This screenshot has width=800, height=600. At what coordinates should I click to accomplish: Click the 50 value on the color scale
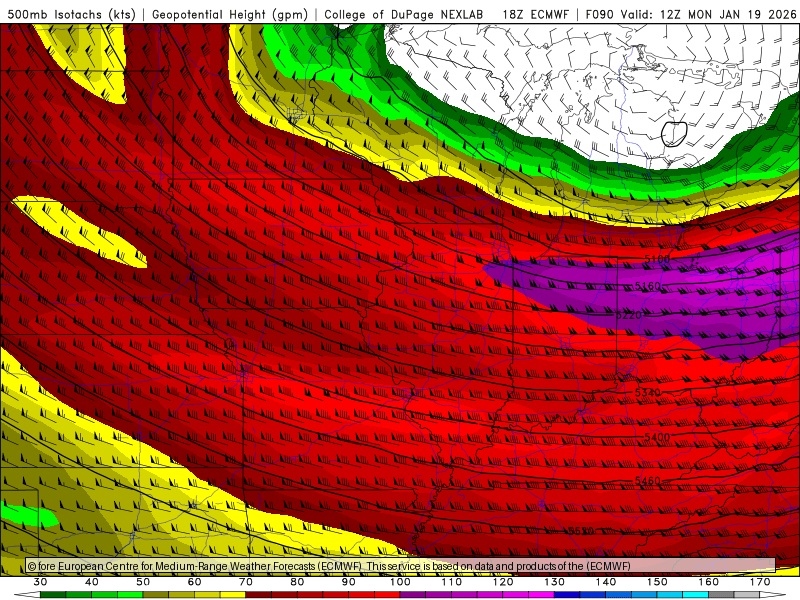pyautogui.click(x=143, y=582)
